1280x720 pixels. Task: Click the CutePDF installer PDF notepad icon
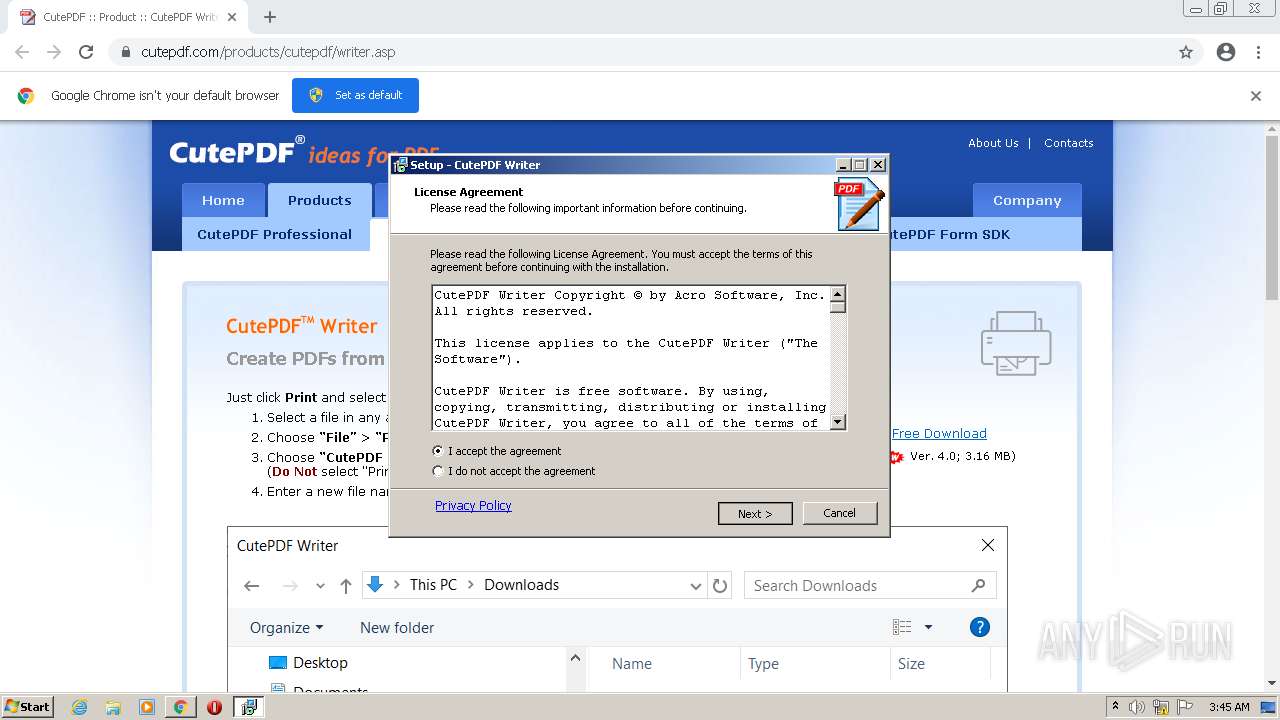tap(859, 204)
